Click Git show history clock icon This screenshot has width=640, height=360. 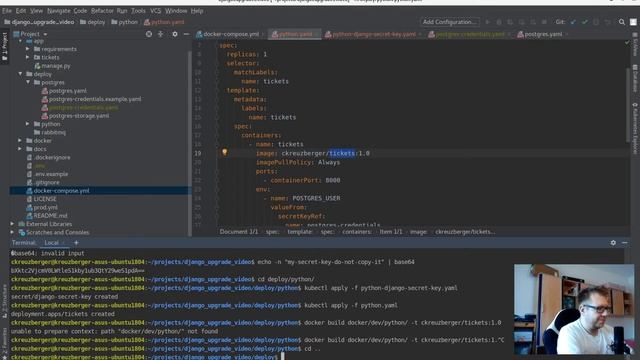pyautogui.click(x=596, y=22)
